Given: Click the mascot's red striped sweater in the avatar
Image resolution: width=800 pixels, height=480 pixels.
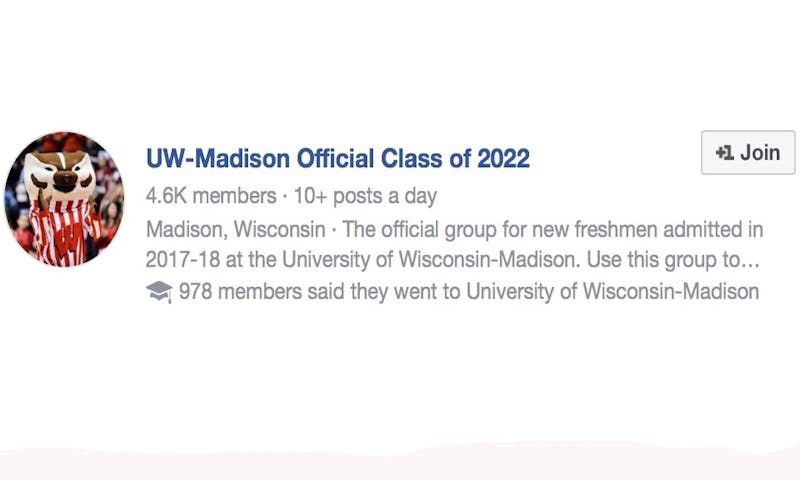Looking at the screenshot, I should pyautogui.click(x=64, y=232).
